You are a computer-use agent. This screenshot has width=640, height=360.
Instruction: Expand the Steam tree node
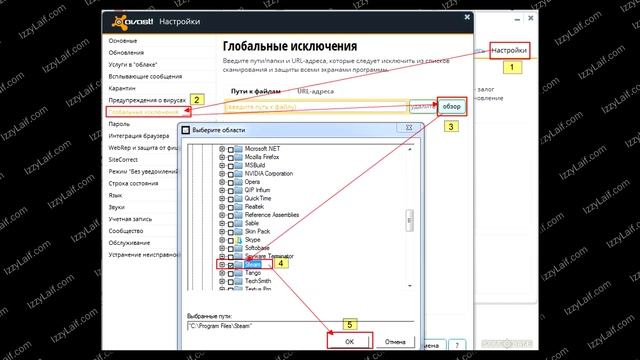[222, 265]
